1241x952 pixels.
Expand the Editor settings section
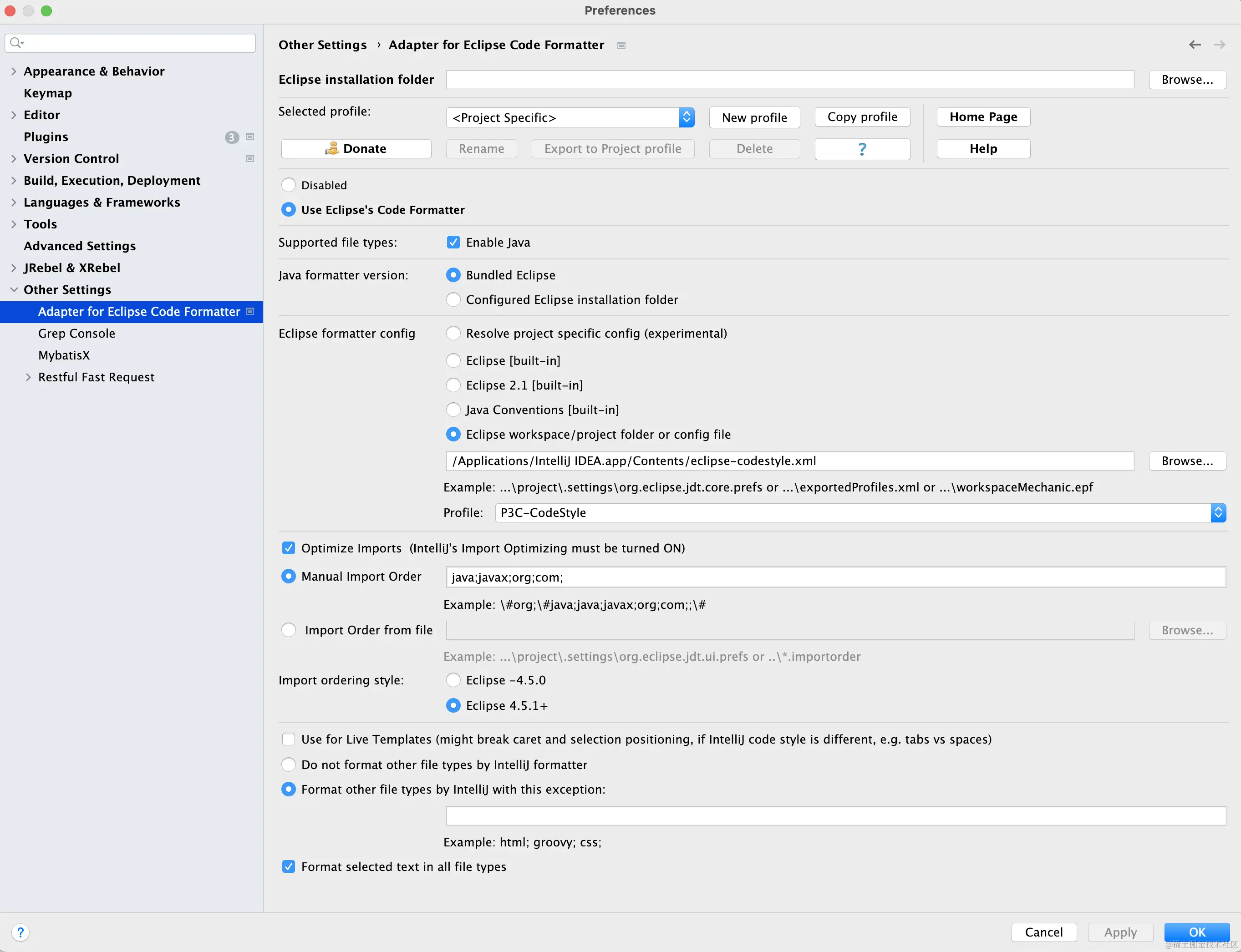[14, 115]
